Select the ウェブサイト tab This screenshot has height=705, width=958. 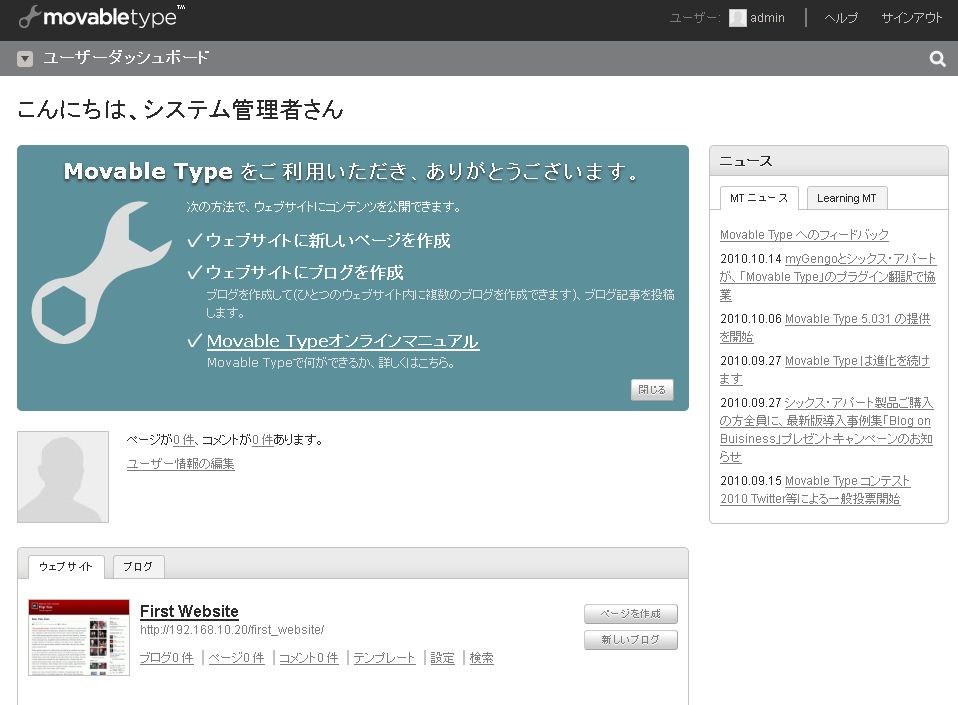tap(66, 566)
